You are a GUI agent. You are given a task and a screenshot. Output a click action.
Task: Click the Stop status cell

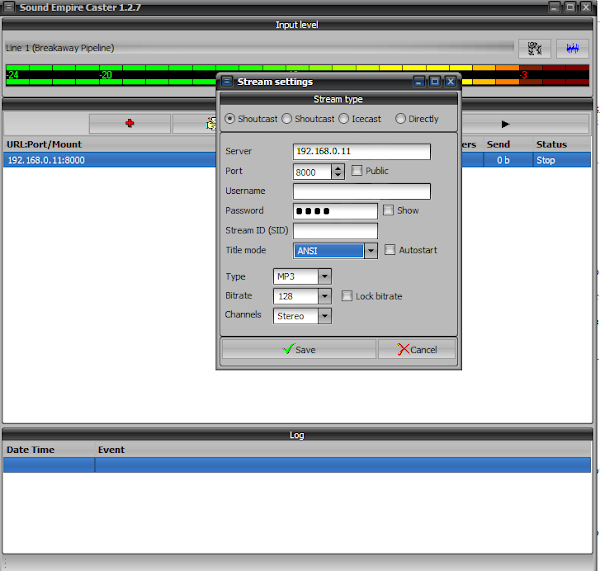tap(562, 160)
